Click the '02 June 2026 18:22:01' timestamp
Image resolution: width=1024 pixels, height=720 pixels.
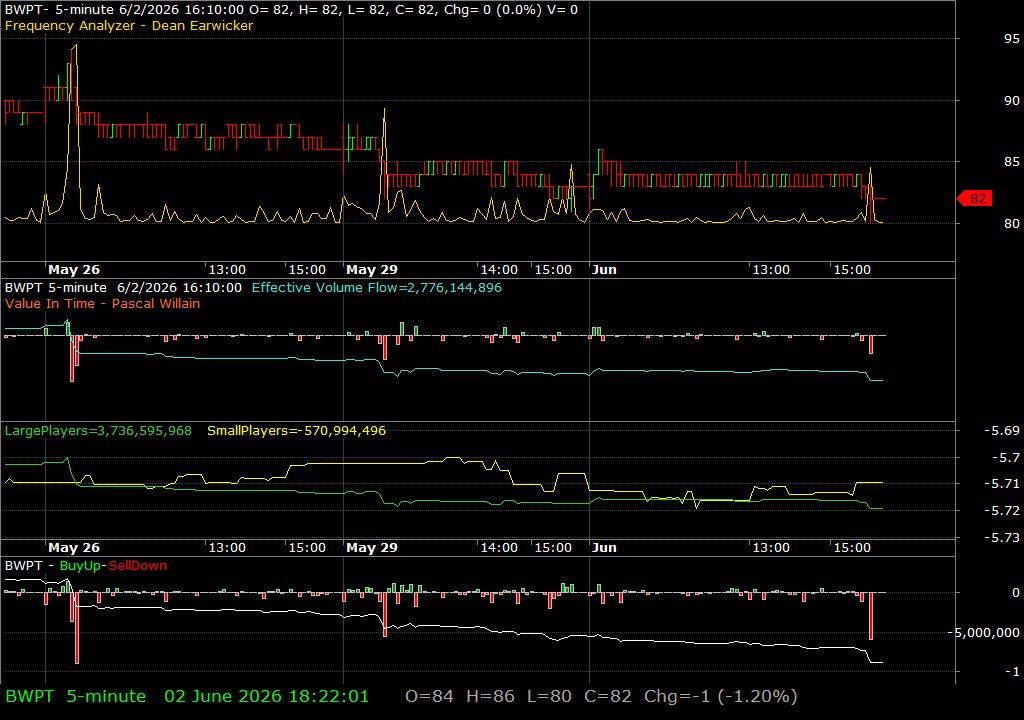tap(266, 696)
